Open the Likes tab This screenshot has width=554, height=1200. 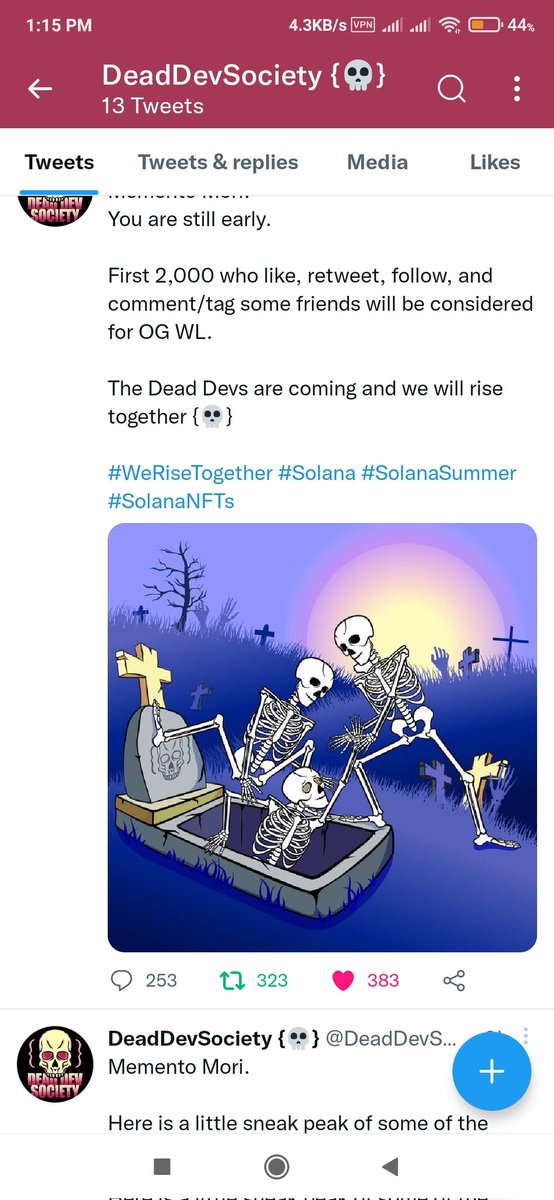[495, 162]
